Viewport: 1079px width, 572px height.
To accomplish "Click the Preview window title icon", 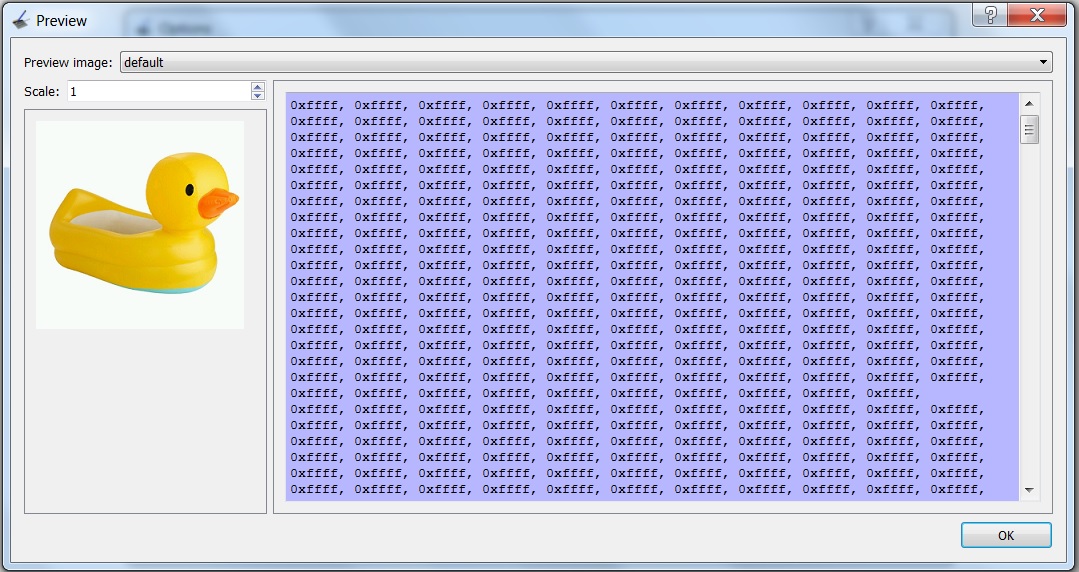I will coord(21,20).
